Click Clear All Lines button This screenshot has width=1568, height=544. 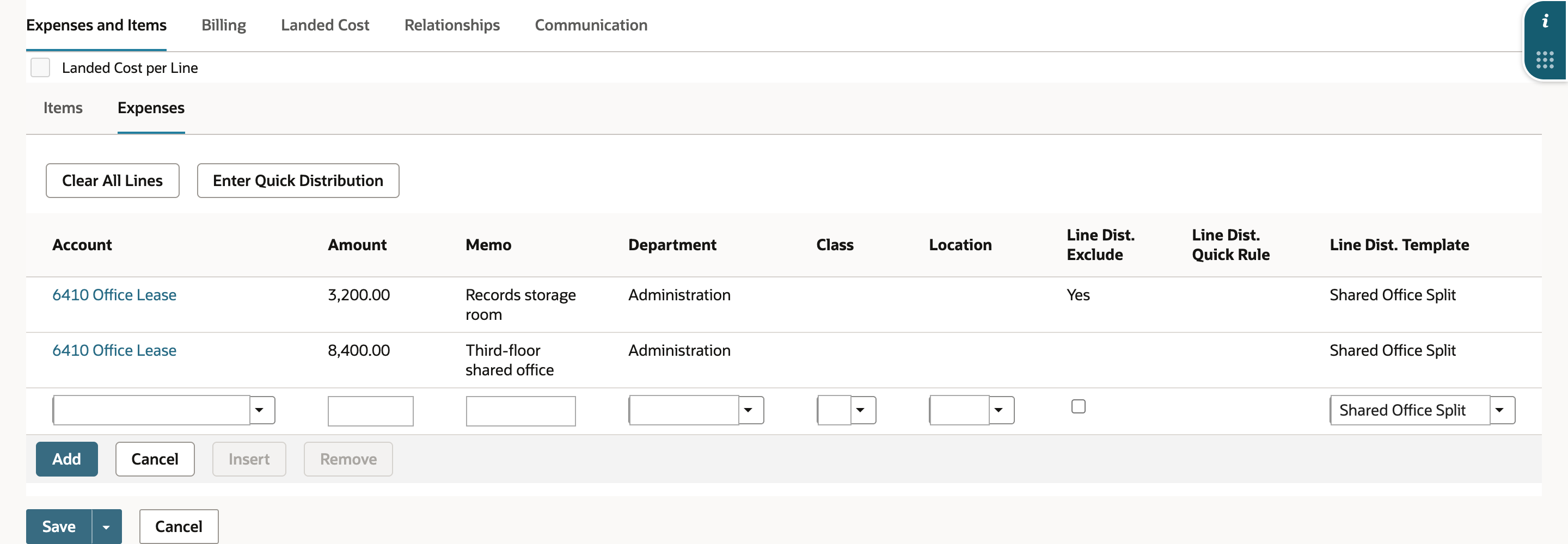[x=113, y=181]
